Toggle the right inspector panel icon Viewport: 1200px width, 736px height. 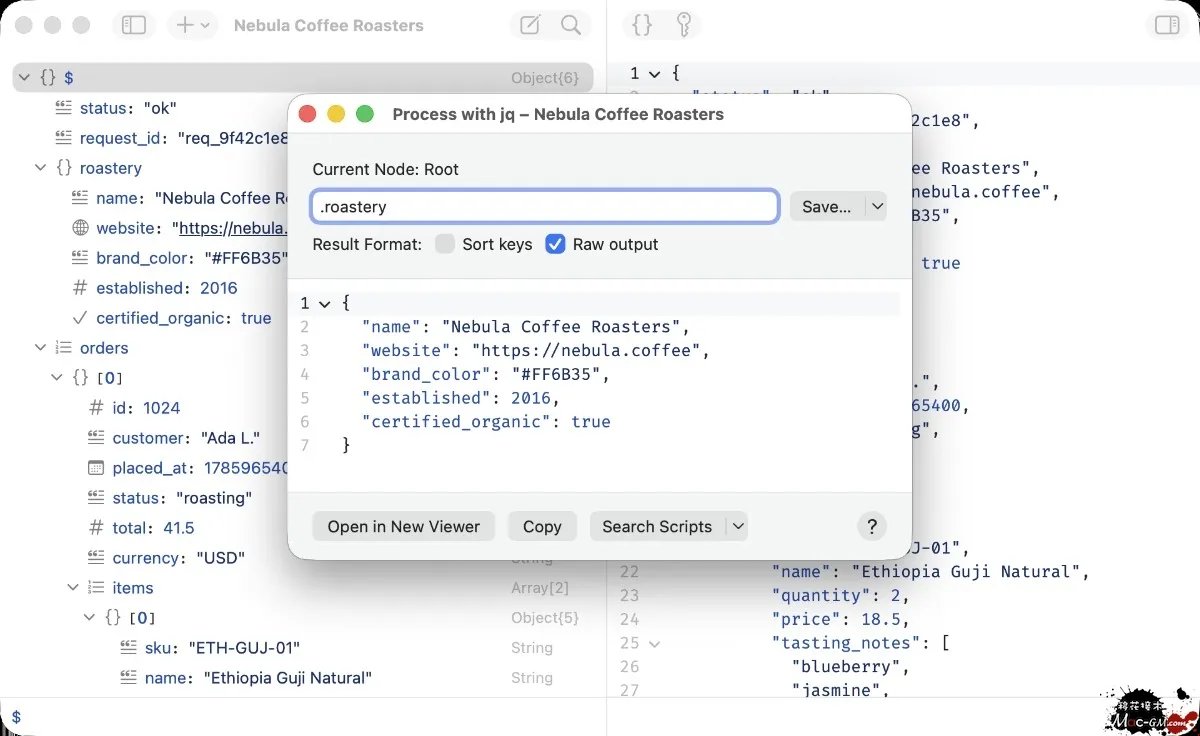click(x=1167, y=25)
